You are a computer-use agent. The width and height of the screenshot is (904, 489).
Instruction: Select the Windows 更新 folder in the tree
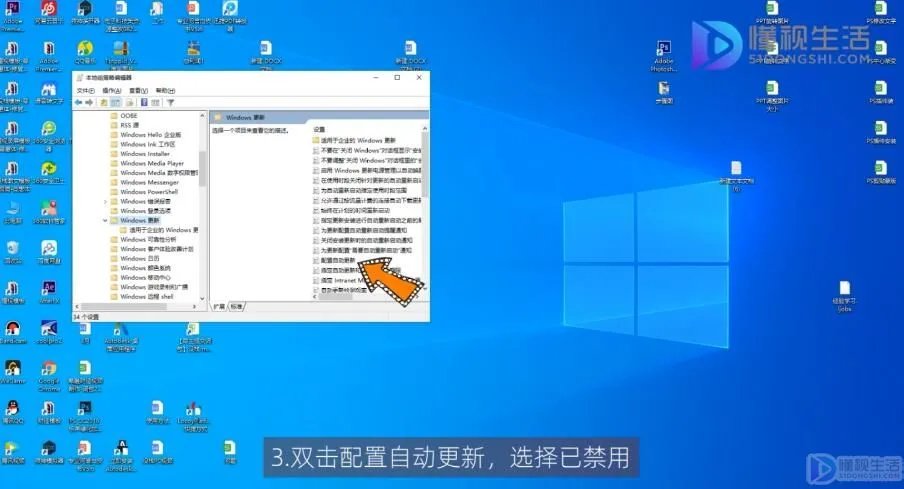pos(135,220)
